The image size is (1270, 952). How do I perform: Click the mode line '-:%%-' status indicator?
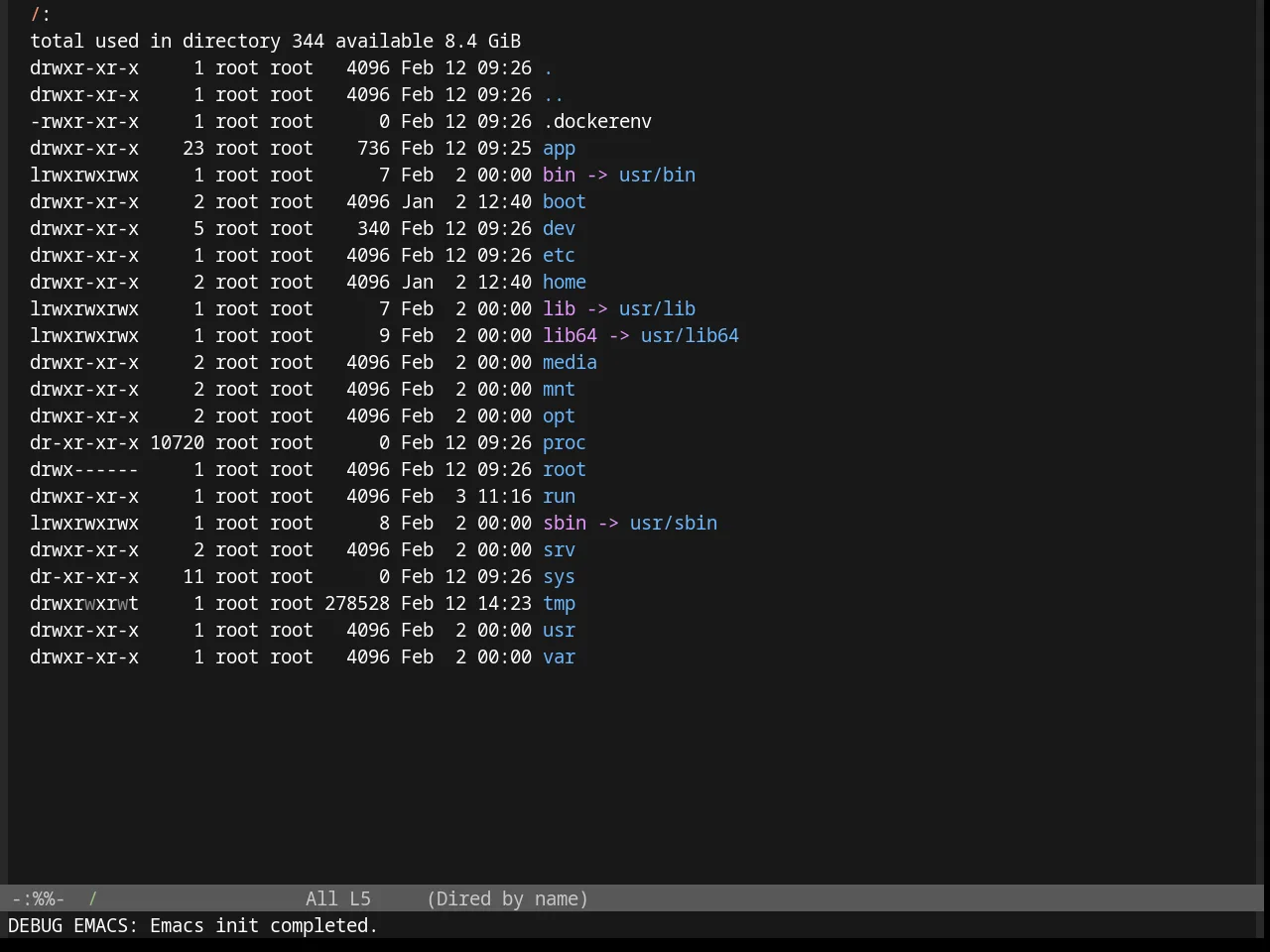coord(38,899)
